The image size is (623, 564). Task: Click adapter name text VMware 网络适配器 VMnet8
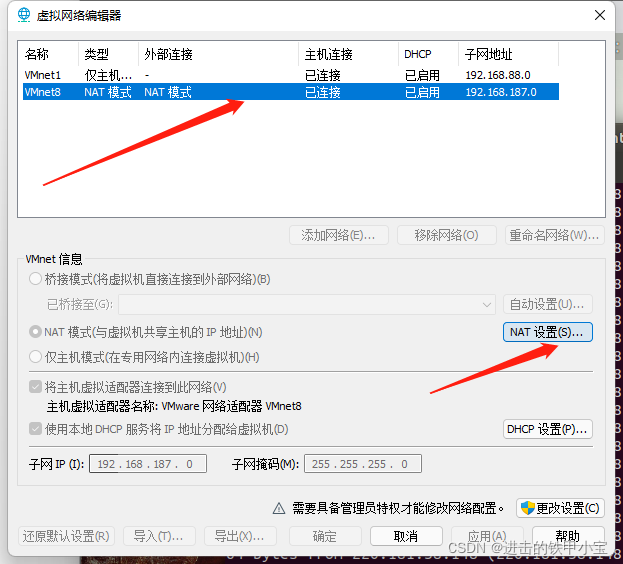[232, 406]
